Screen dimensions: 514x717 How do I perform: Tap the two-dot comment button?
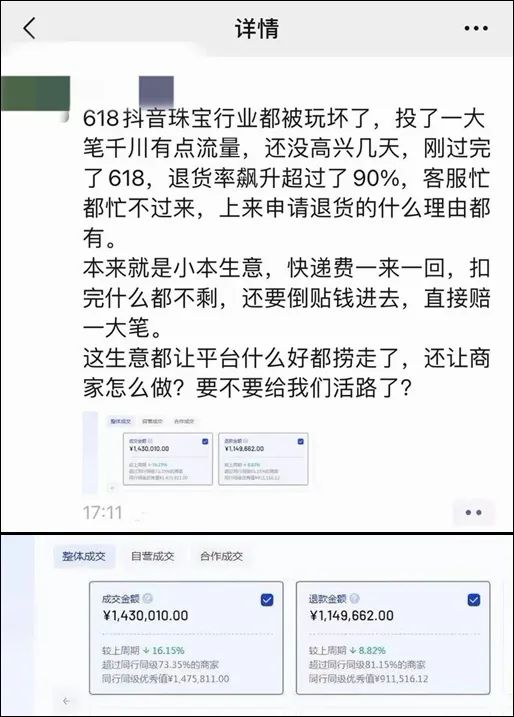click(473, 513)
